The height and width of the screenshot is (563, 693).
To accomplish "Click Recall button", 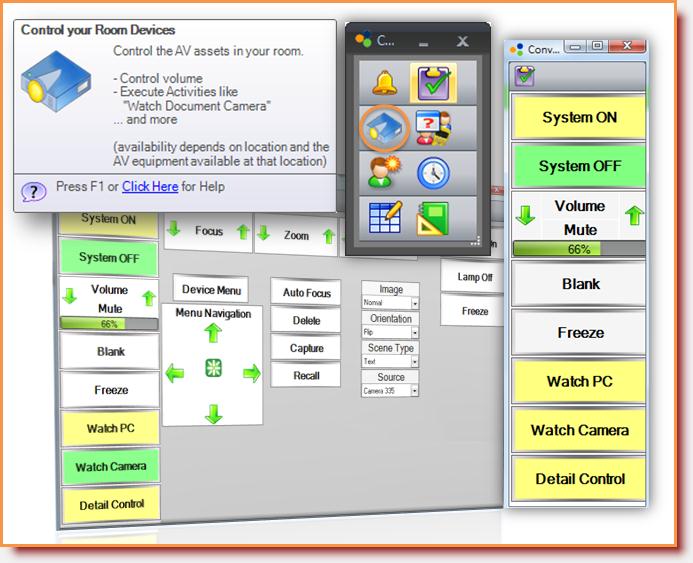I will [306, 375].
